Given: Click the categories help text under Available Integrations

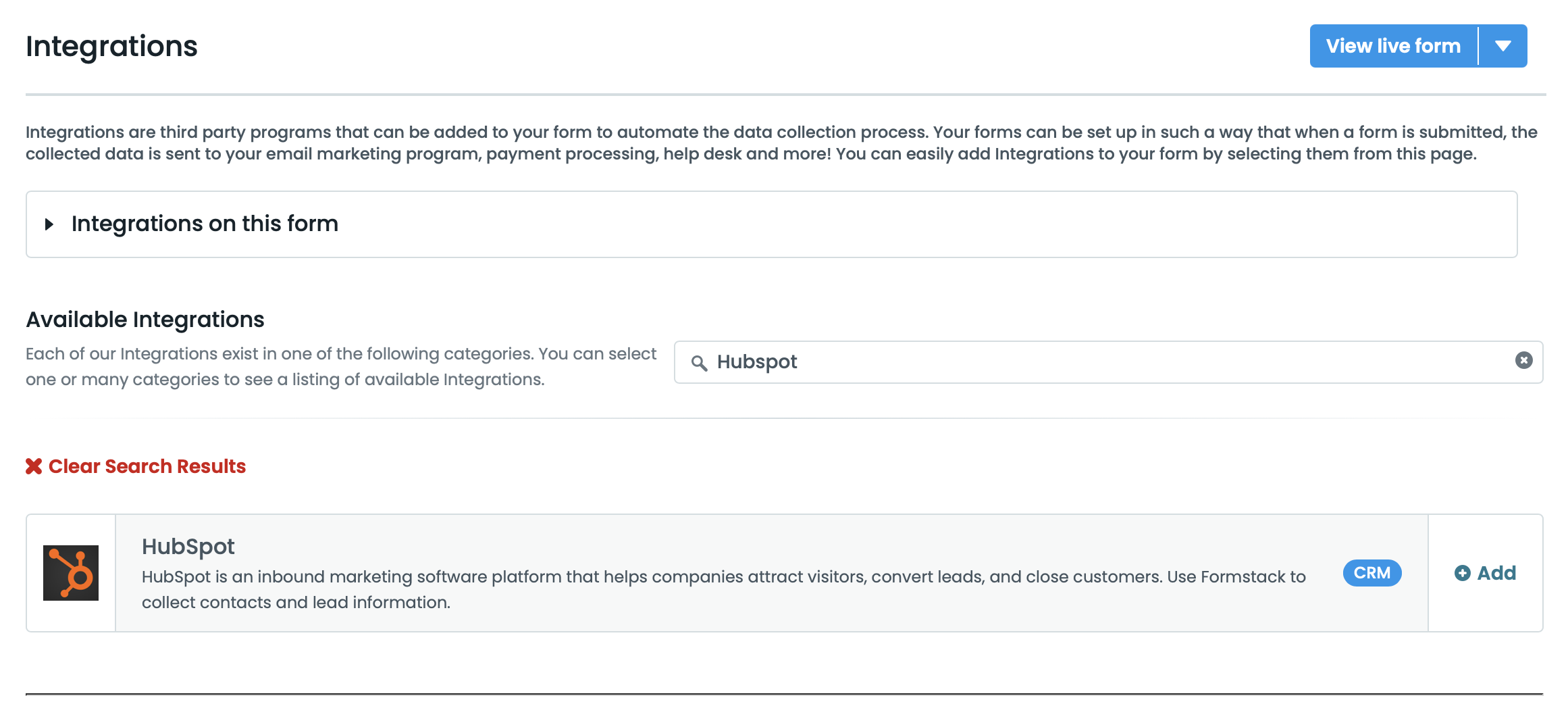Looking at the screenshot, I should click(340, 366).
